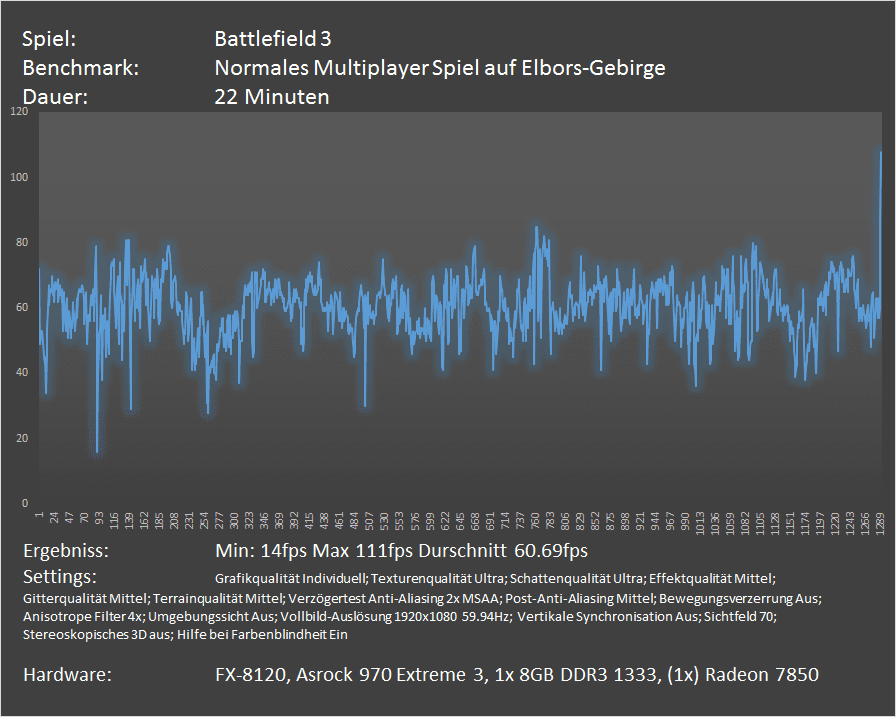The image size is (896, 717).
Task: Select the 'Spiel:' label
Action: coord(49,39)
